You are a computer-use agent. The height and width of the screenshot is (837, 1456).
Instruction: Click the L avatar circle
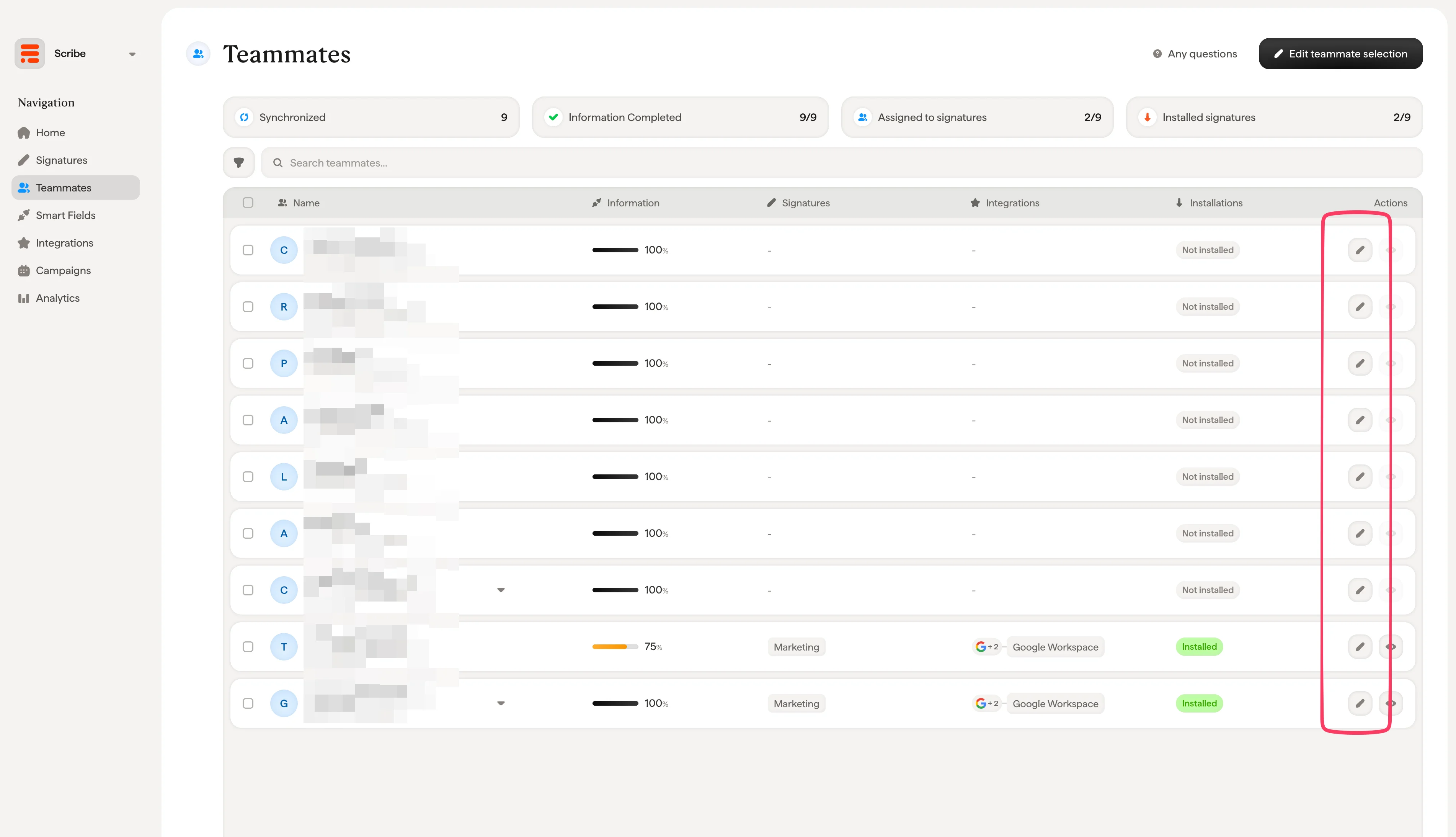click(284, 477)
